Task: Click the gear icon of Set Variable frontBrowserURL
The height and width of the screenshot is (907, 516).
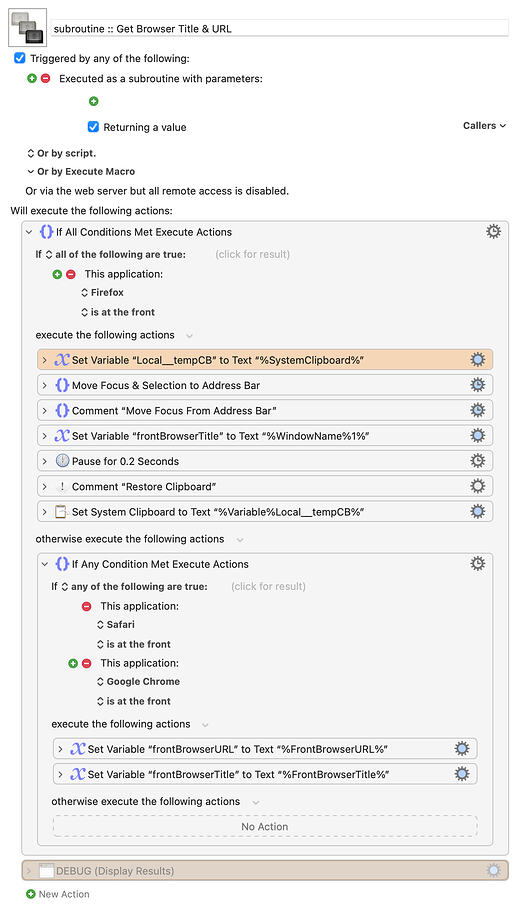Action: (462, 749)
